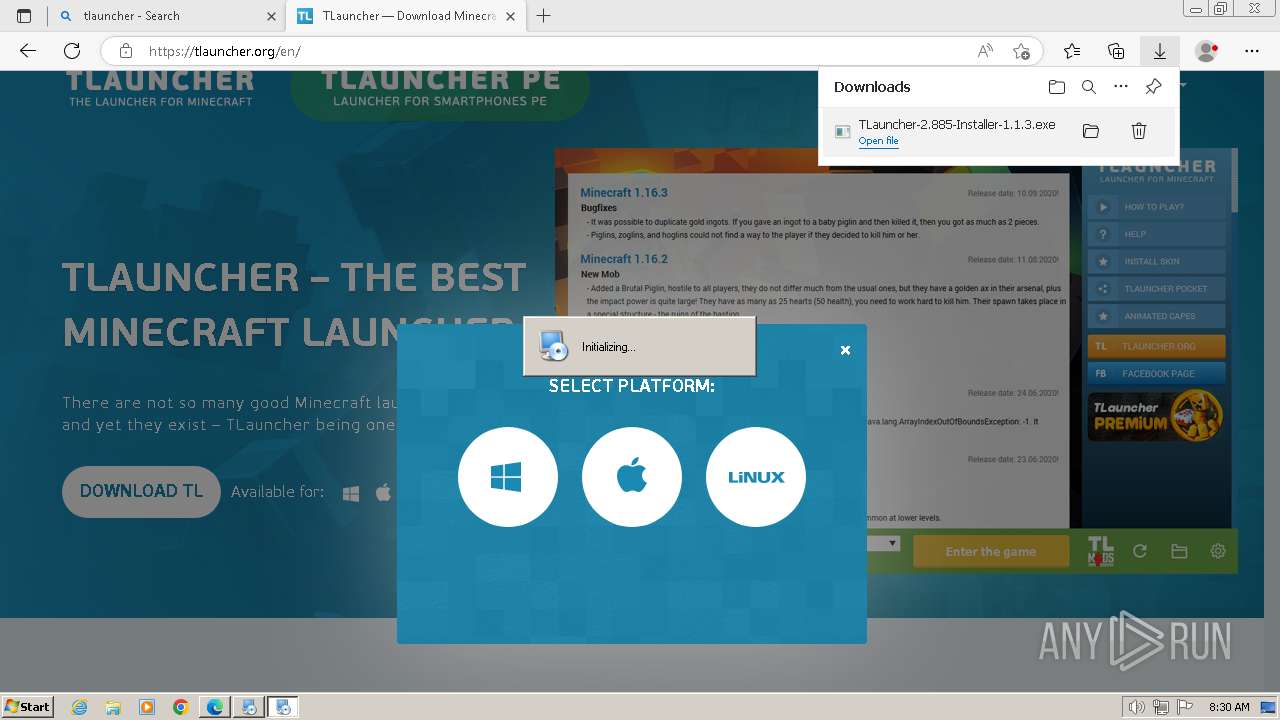Viewport: 1280px width, 720px height.
Task: Pin the Downloads panel
Action: tap(1153, 87)
